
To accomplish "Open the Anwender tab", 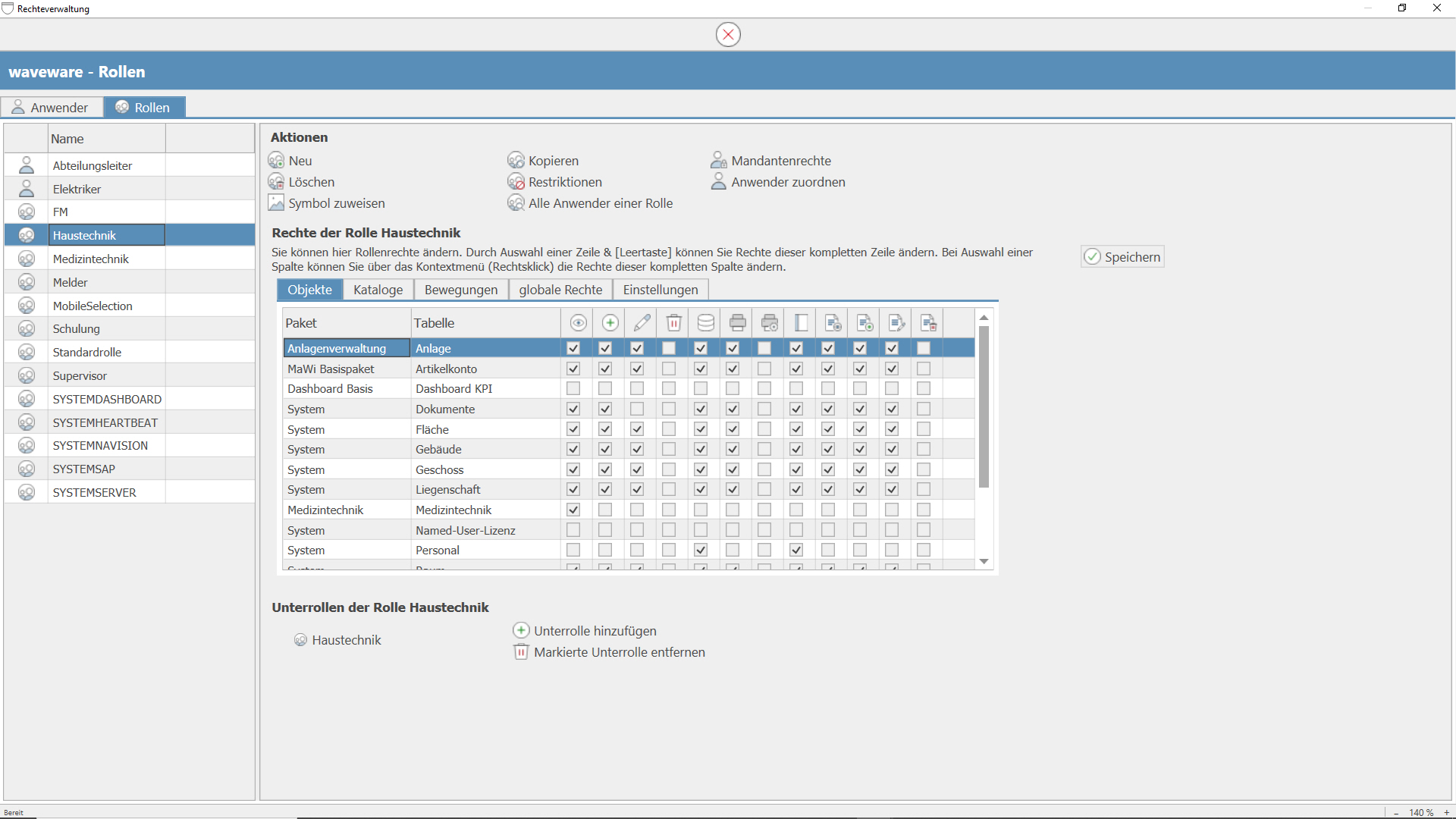I will coord(52,108).
